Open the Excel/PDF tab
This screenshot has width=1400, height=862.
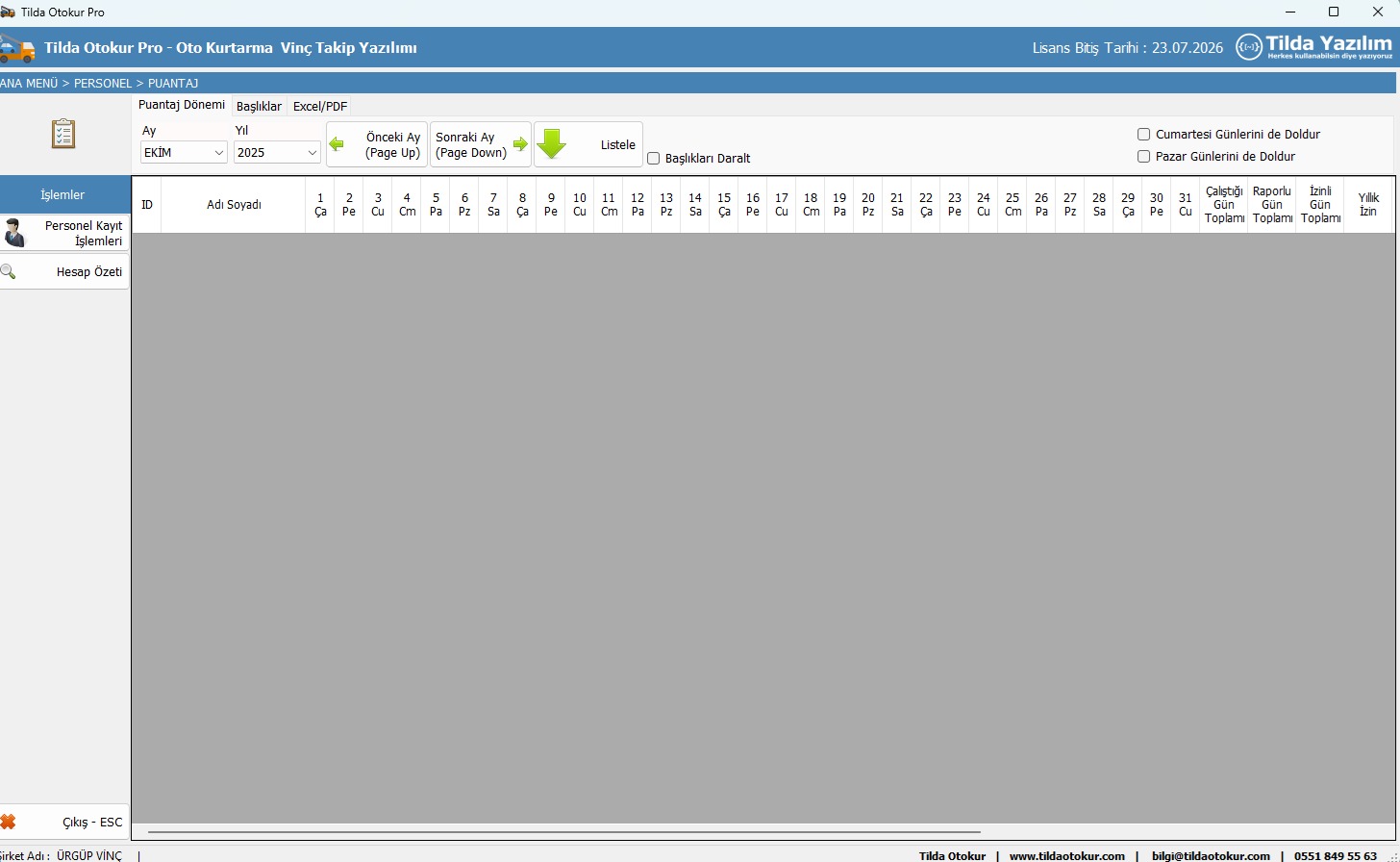pyautogui.click(x=320, y=107)
